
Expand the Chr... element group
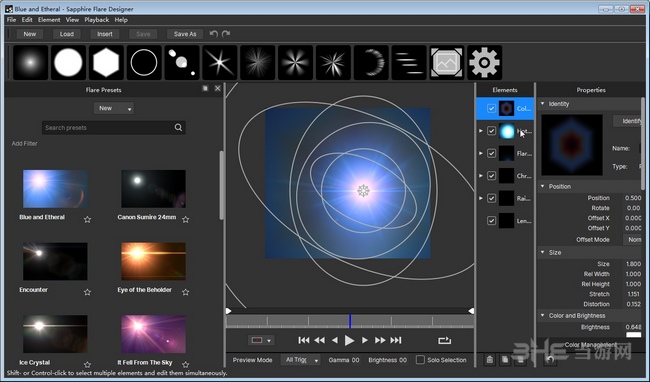(481, 176)
